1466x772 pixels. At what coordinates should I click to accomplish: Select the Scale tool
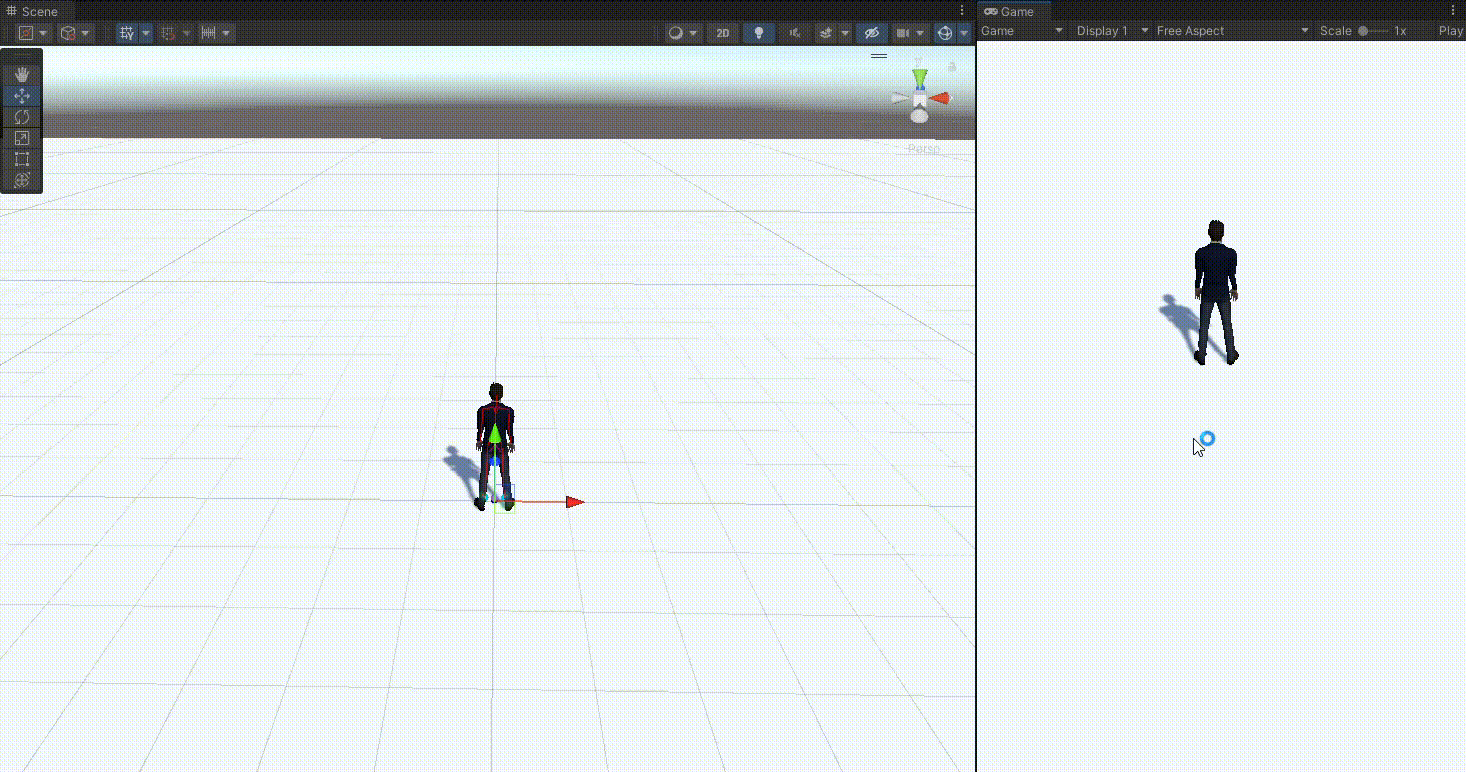[22, 138]
